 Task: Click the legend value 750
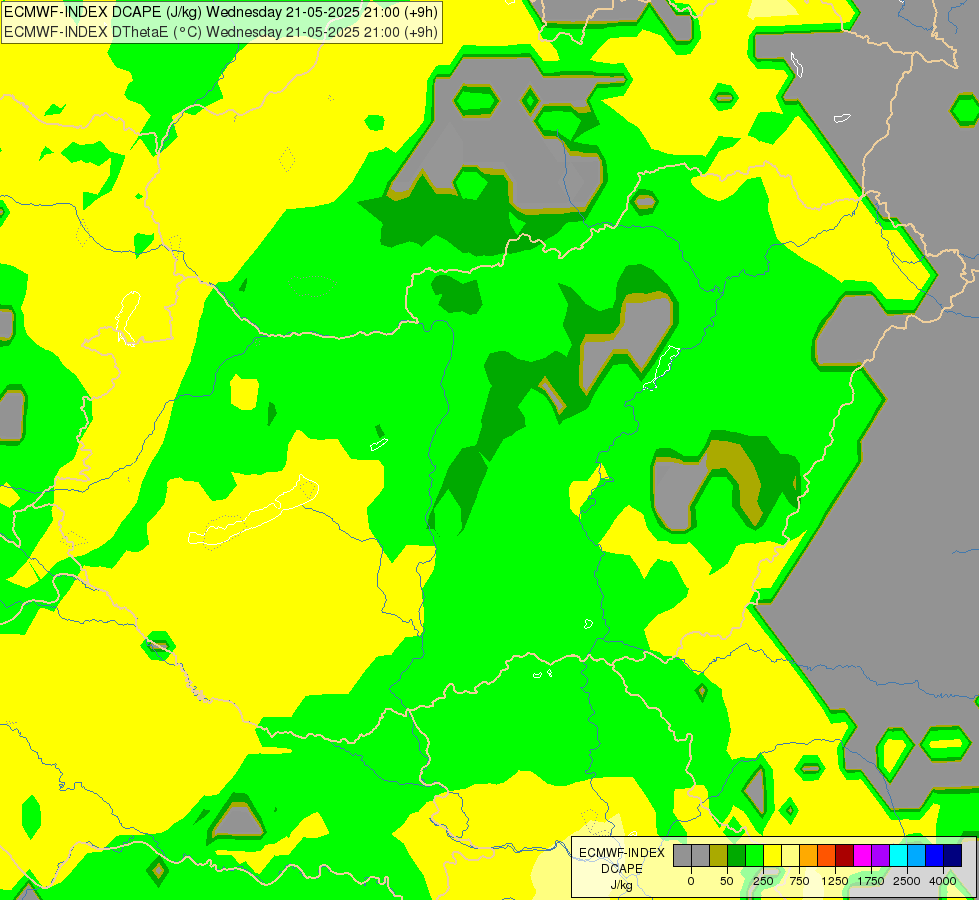point(799,881)
